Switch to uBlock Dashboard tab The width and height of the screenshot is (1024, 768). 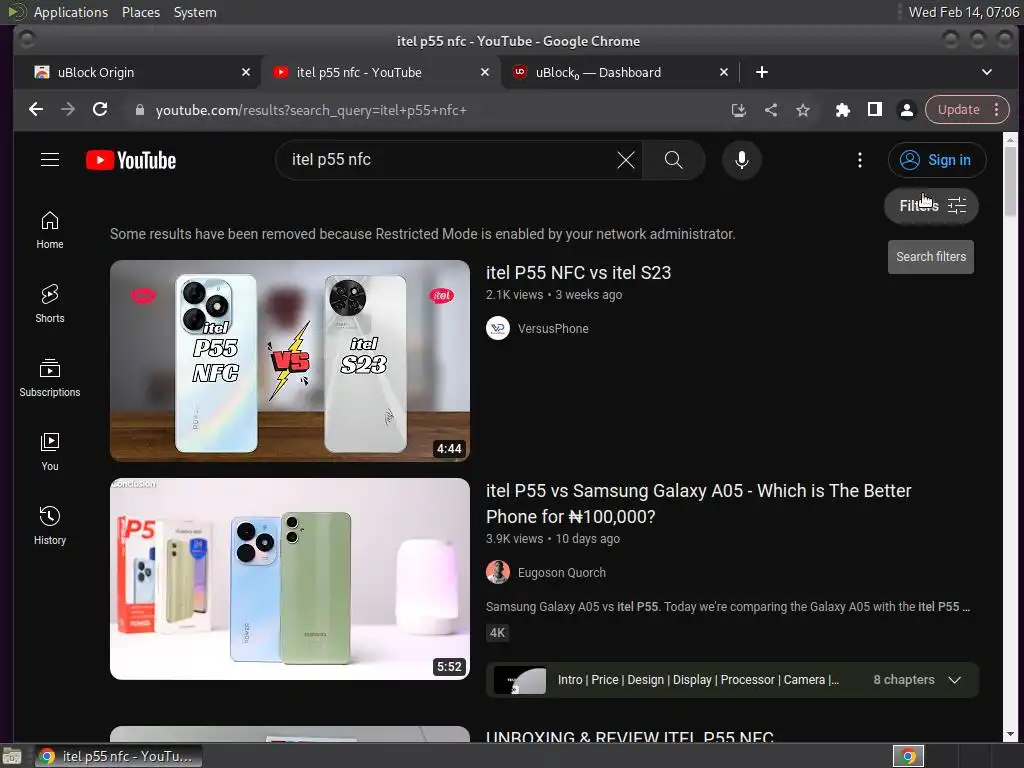coord(614,72)
